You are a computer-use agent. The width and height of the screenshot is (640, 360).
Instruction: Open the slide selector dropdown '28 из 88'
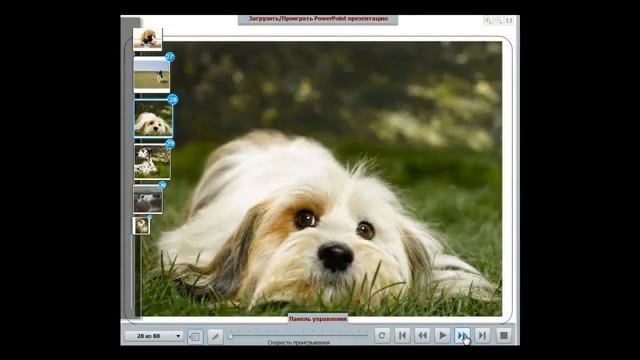coord(153,336)
